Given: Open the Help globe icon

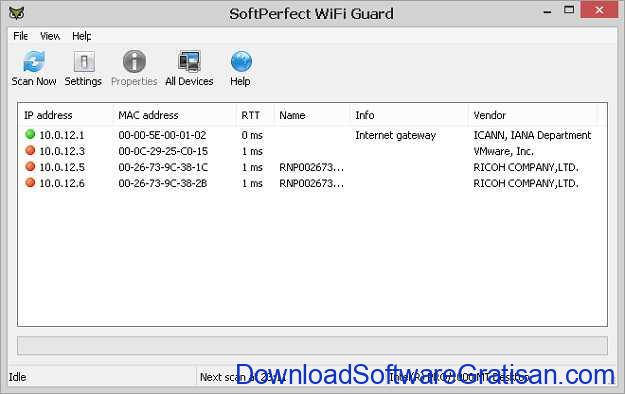Looking at the screenshot, I should [241, 61].
